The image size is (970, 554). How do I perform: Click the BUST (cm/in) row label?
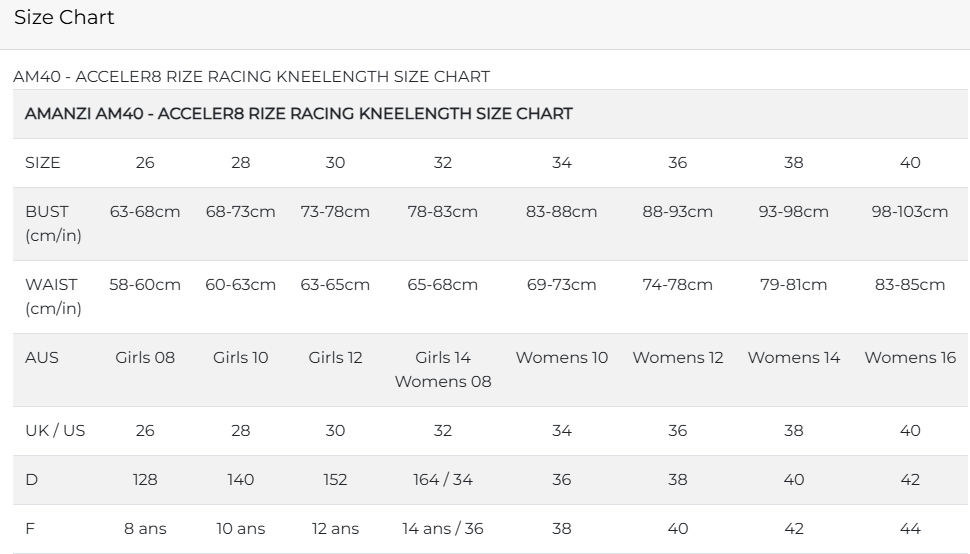click(53, 223)
